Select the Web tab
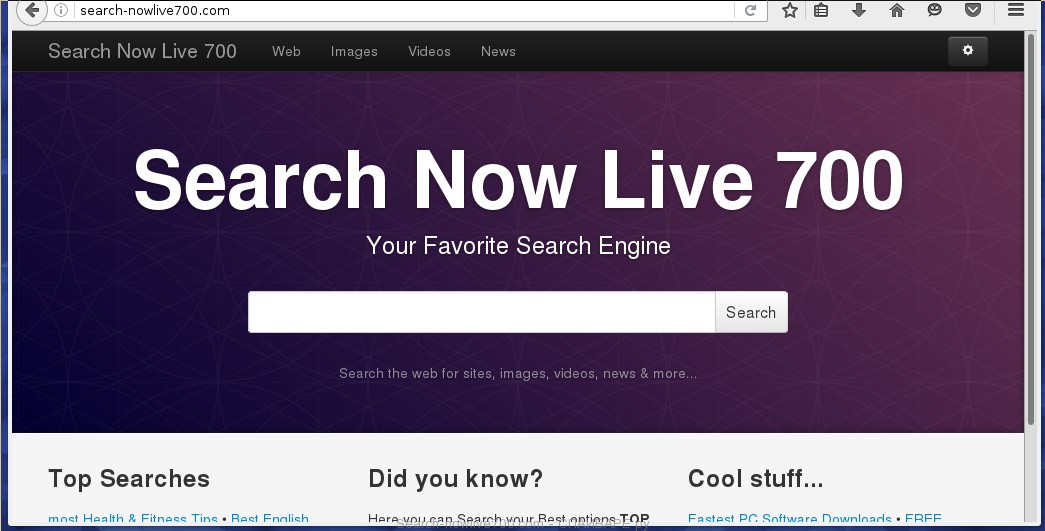Image resolution: width=1045 pixels, height=531 pixels. (286, 51)
